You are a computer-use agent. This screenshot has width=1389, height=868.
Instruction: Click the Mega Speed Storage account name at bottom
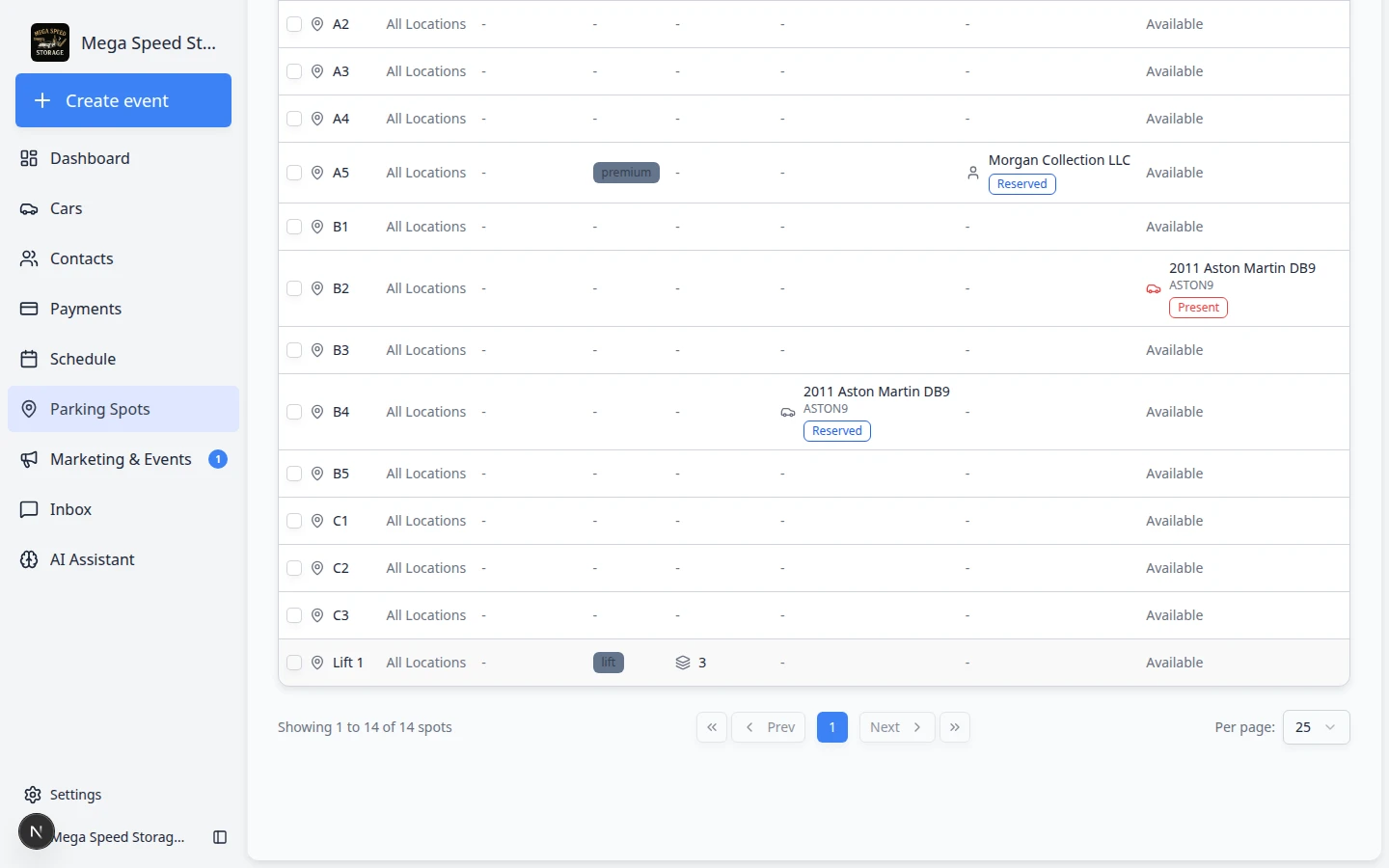point(120,837)
